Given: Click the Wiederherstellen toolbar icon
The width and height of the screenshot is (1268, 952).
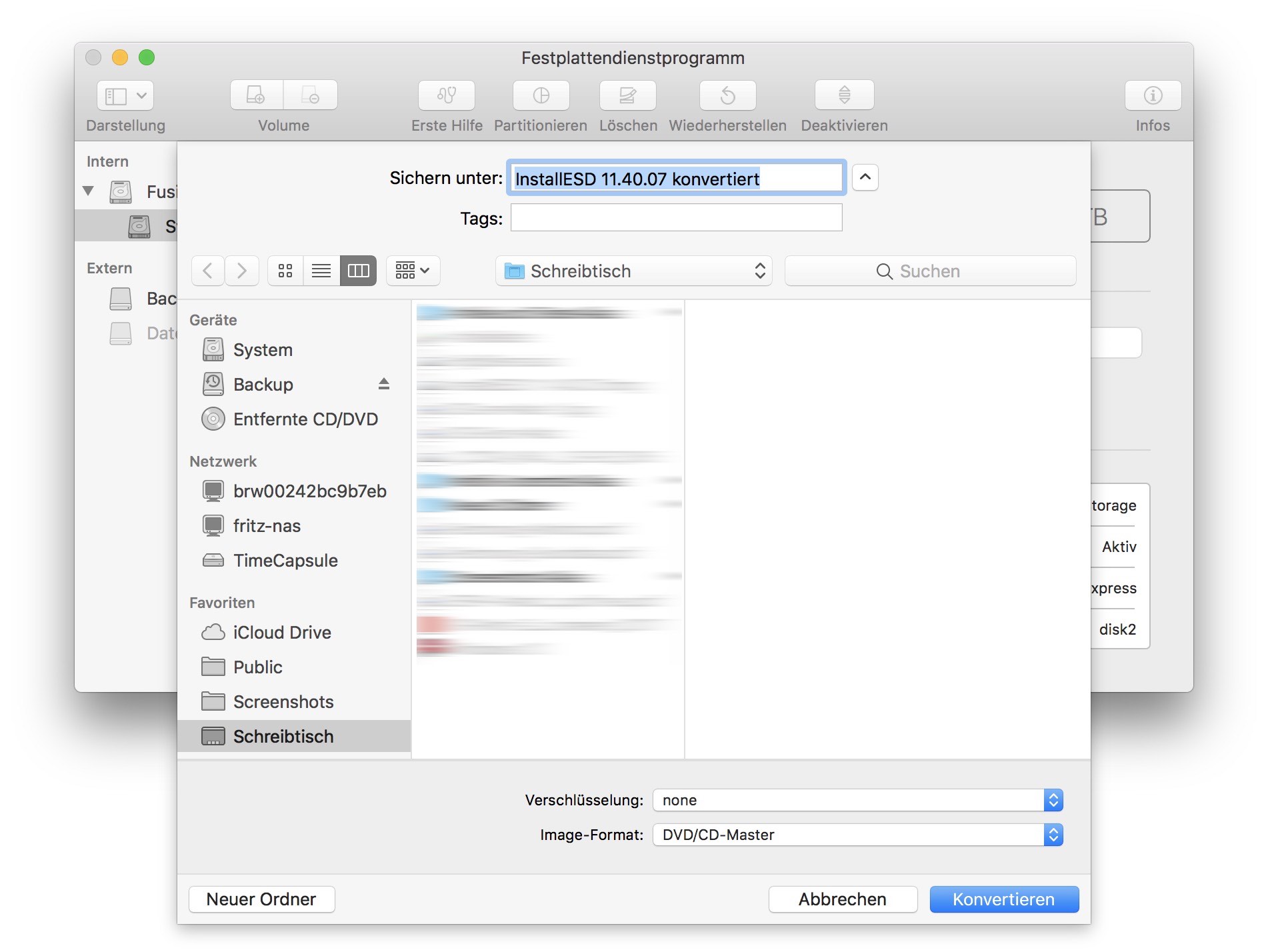Looking at the screenshot, I should click(727, 95).
